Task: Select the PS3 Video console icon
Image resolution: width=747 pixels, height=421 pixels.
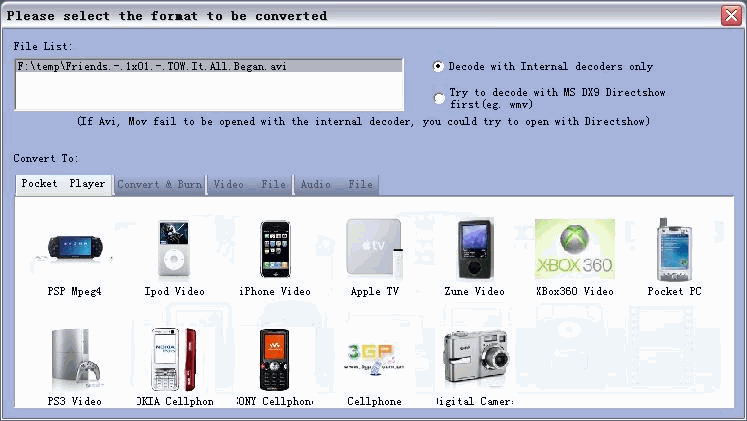Action: pyautogui.click(x=75, y=359)
